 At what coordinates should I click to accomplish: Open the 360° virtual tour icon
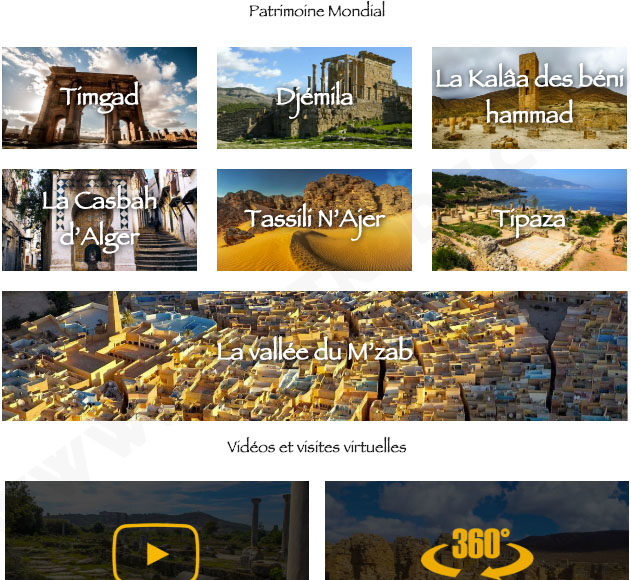pyautogui.click(x=478, y=553)
